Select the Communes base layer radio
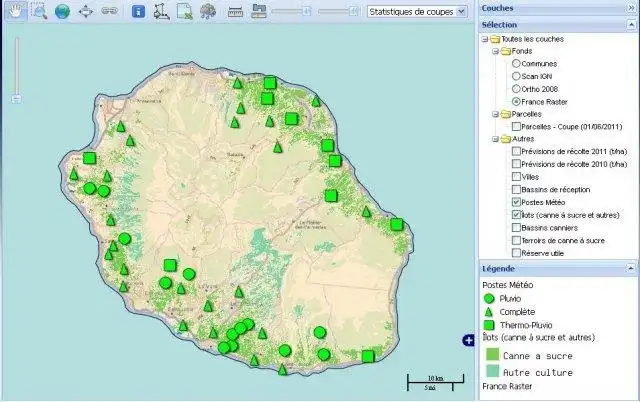640x402 pixels. click(x=516, y=64)
